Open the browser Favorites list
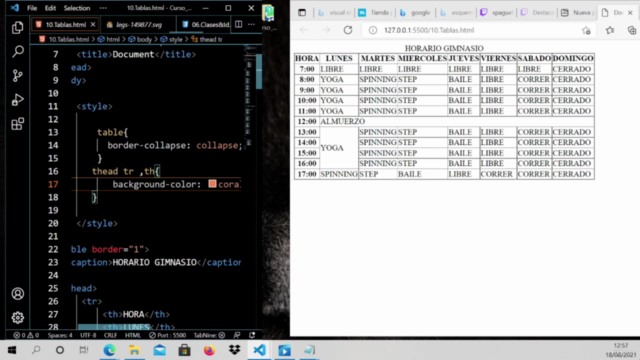Screen dimensions: 640x360 click(x=610, y=30)
